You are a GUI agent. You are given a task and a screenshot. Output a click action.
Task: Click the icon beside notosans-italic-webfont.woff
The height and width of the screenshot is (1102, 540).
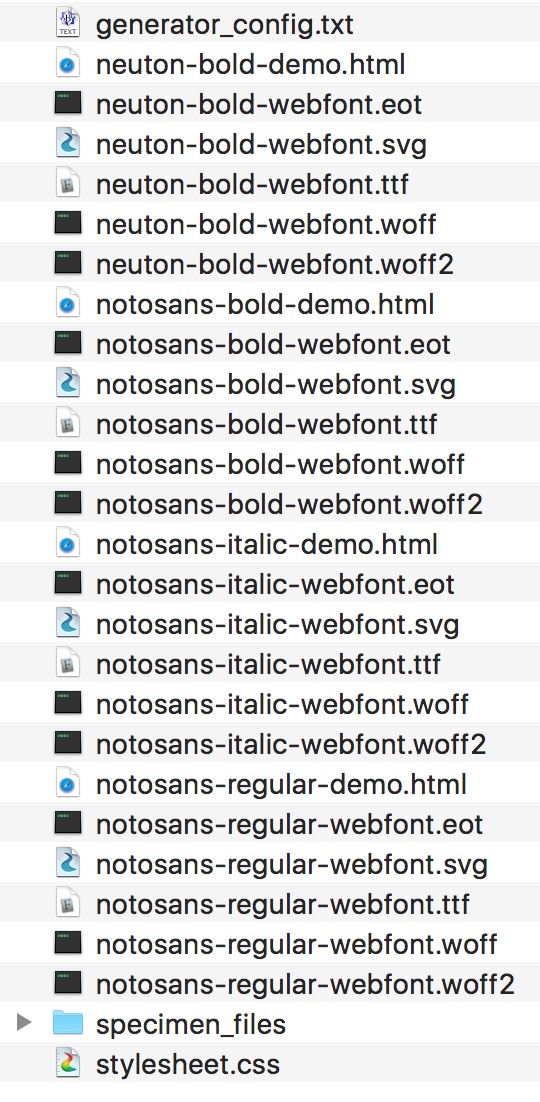point(68,705)
